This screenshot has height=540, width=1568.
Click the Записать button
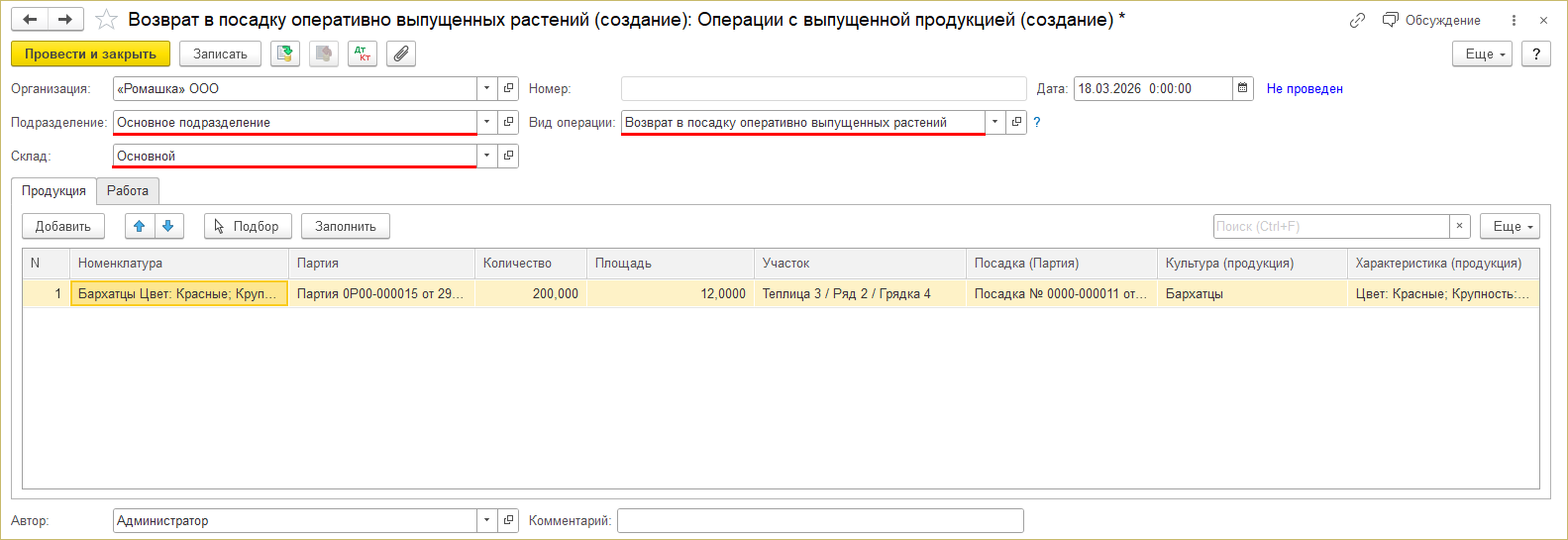[220, 54]
